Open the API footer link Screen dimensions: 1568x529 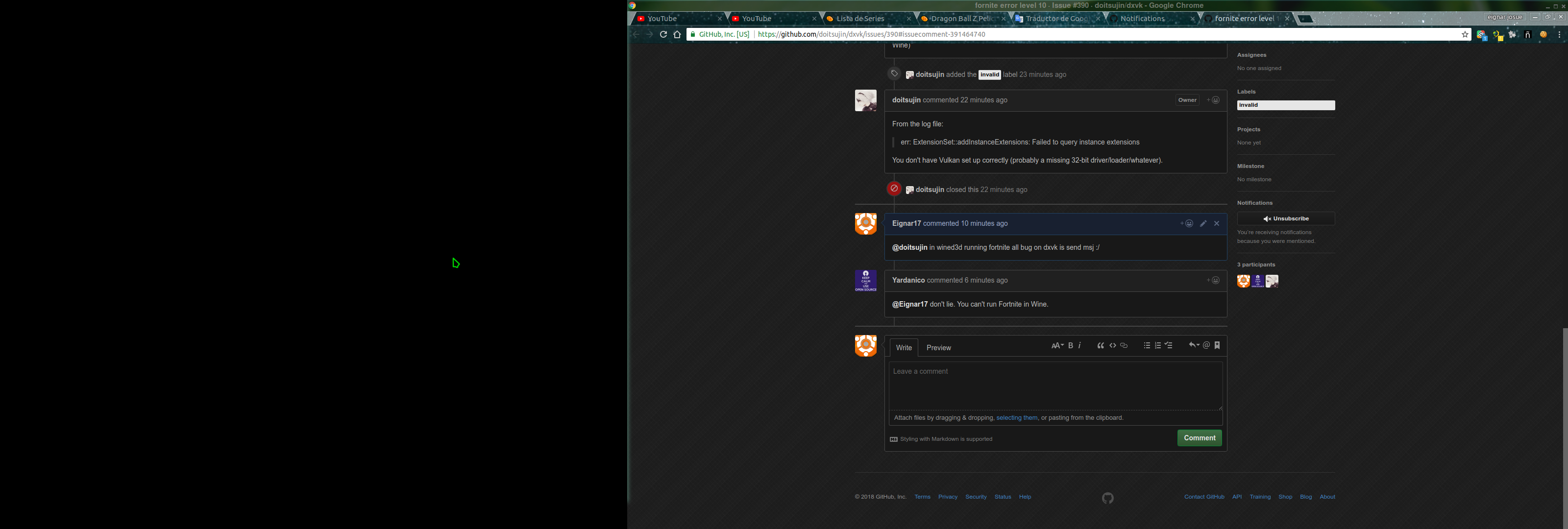click(1237, 497)
